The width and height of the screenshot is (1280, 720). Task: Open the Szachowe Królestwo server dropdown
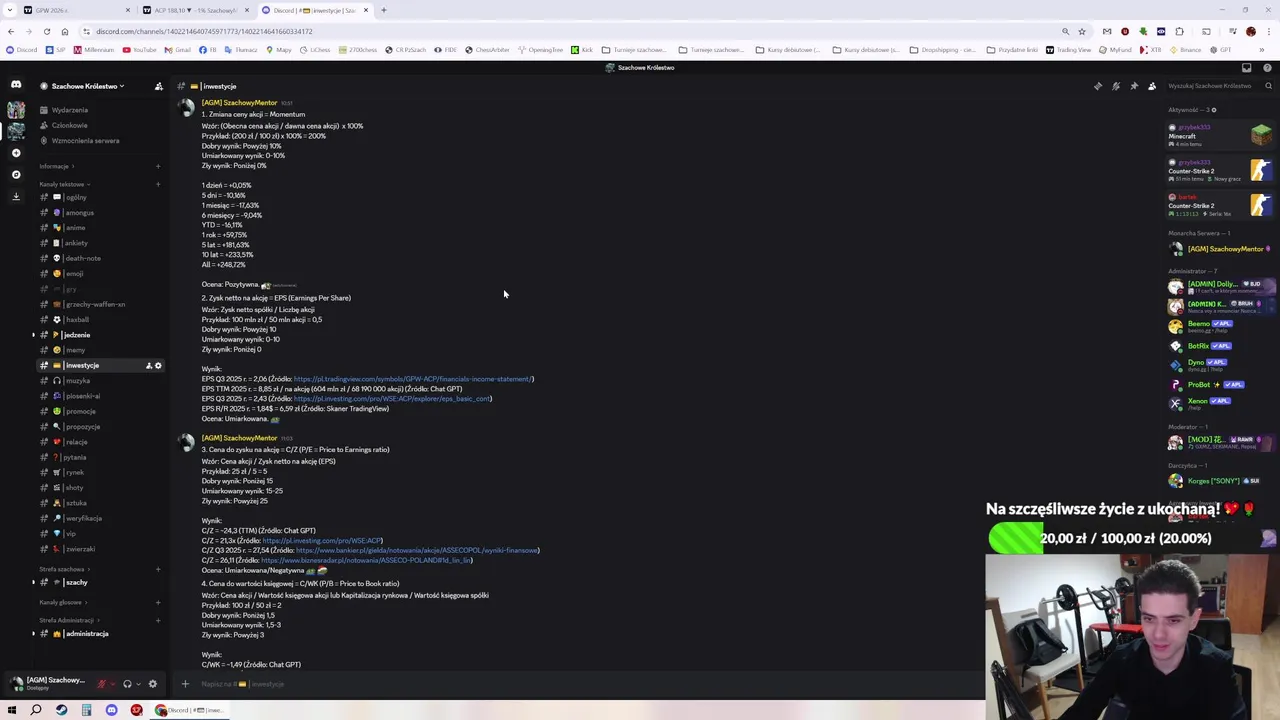[x=88, y=86]
